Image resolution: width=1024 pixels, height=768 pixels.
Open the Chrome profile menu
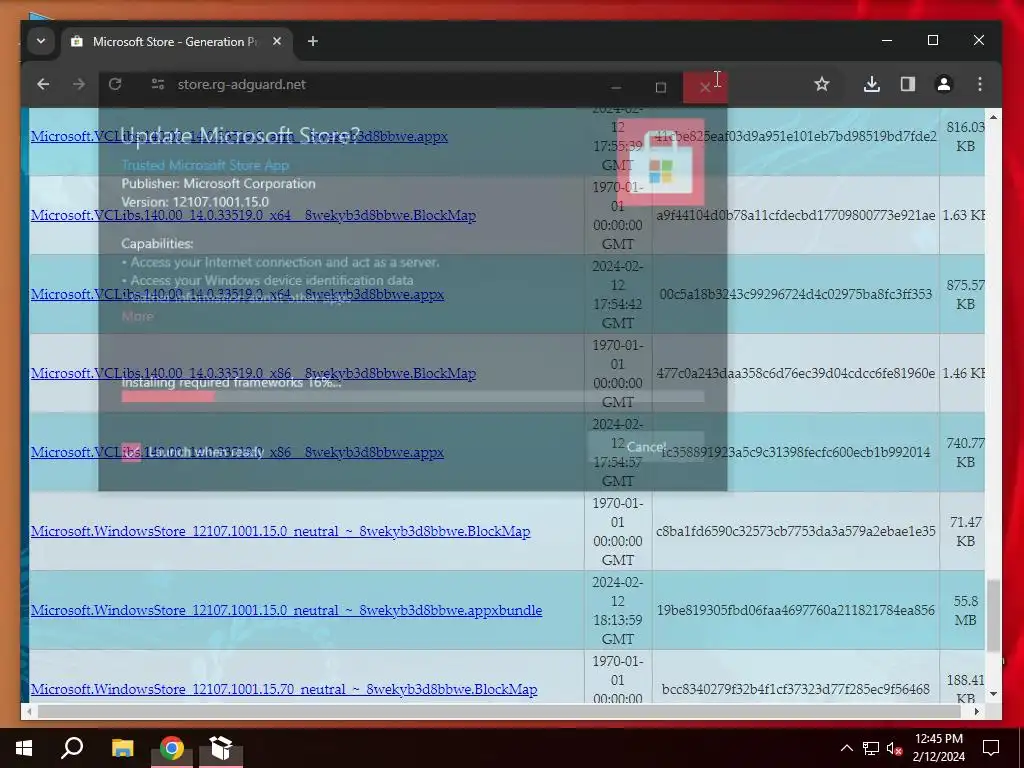point(944,84)
